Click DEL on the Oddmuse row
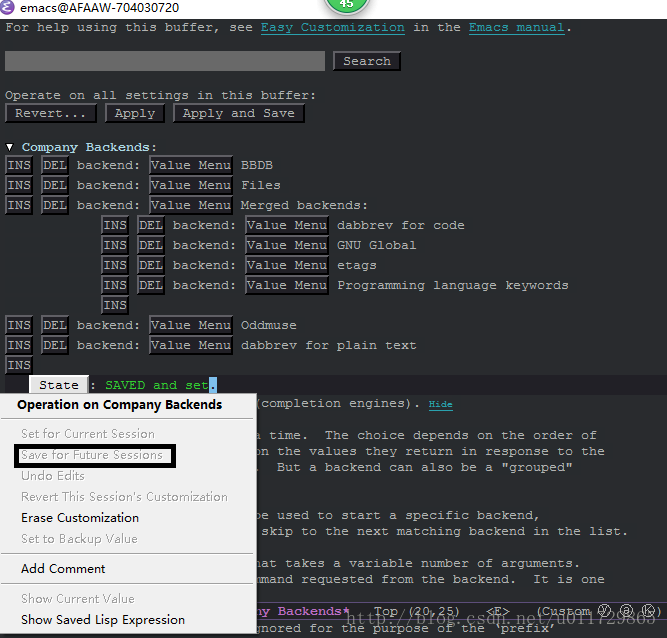The height and width of the screenshot is (638, 667). [55, 325]
